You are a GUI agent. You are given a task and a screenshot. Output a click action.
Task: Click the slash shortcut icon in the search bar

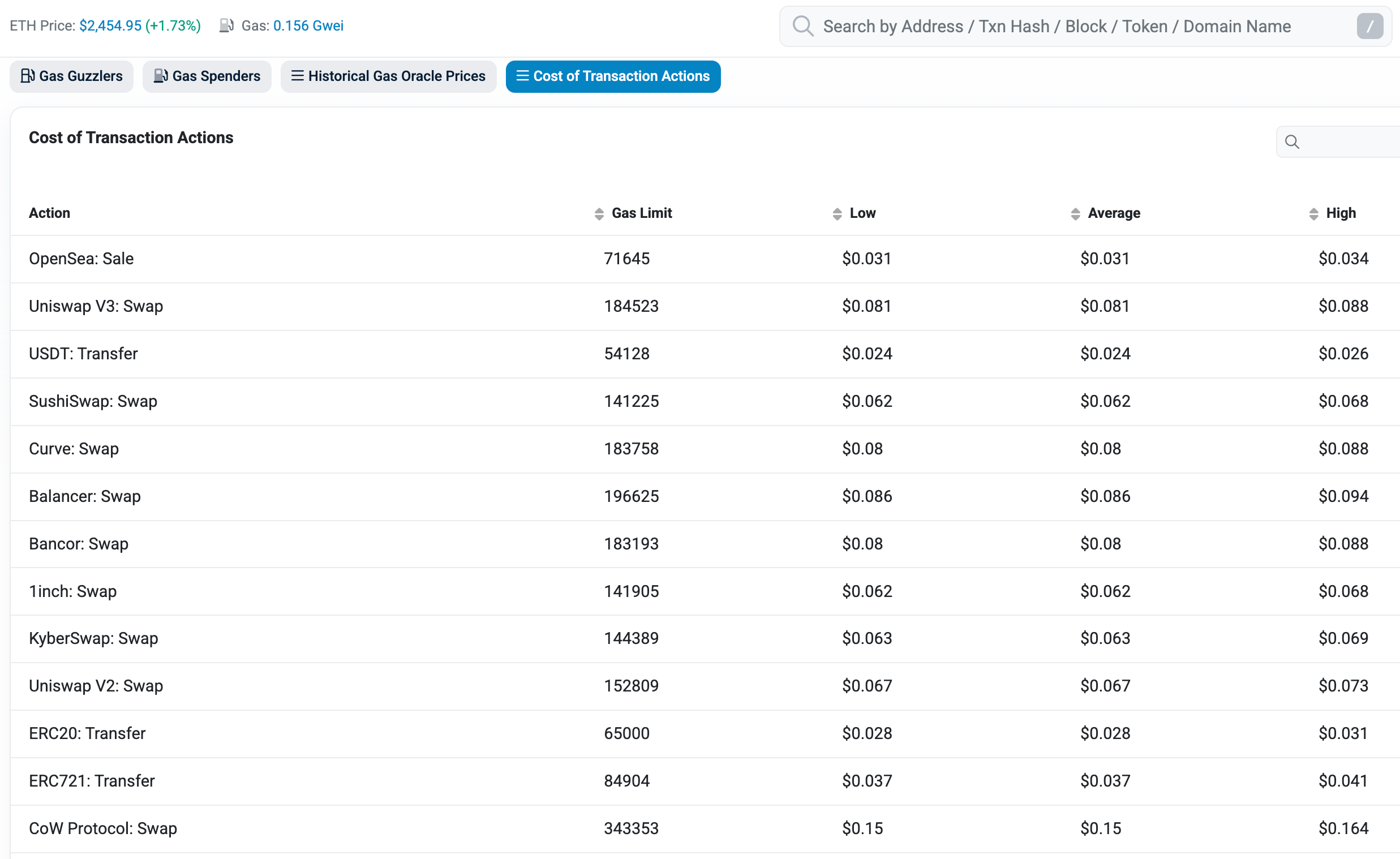[1370, 26]
